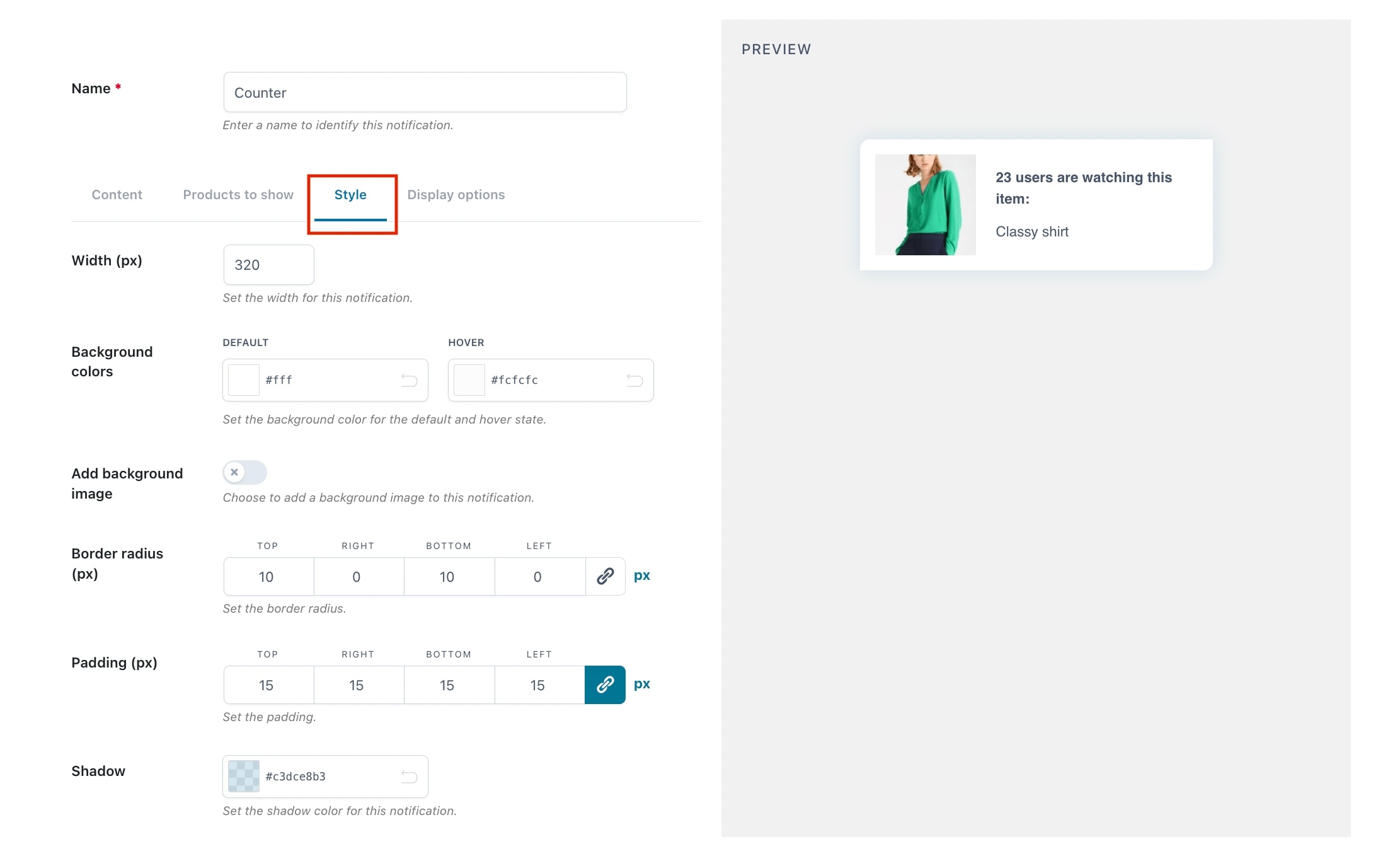
Task: Click the Name field containing Counter
Action: pos(425,93)
